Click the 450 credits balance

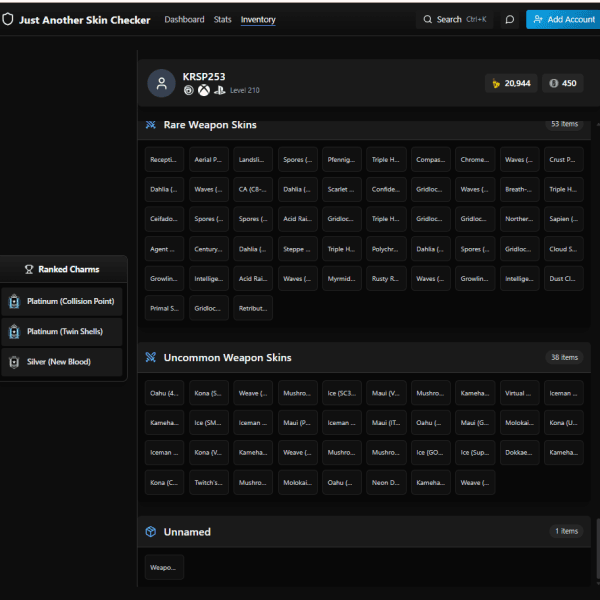click(562, 83)
